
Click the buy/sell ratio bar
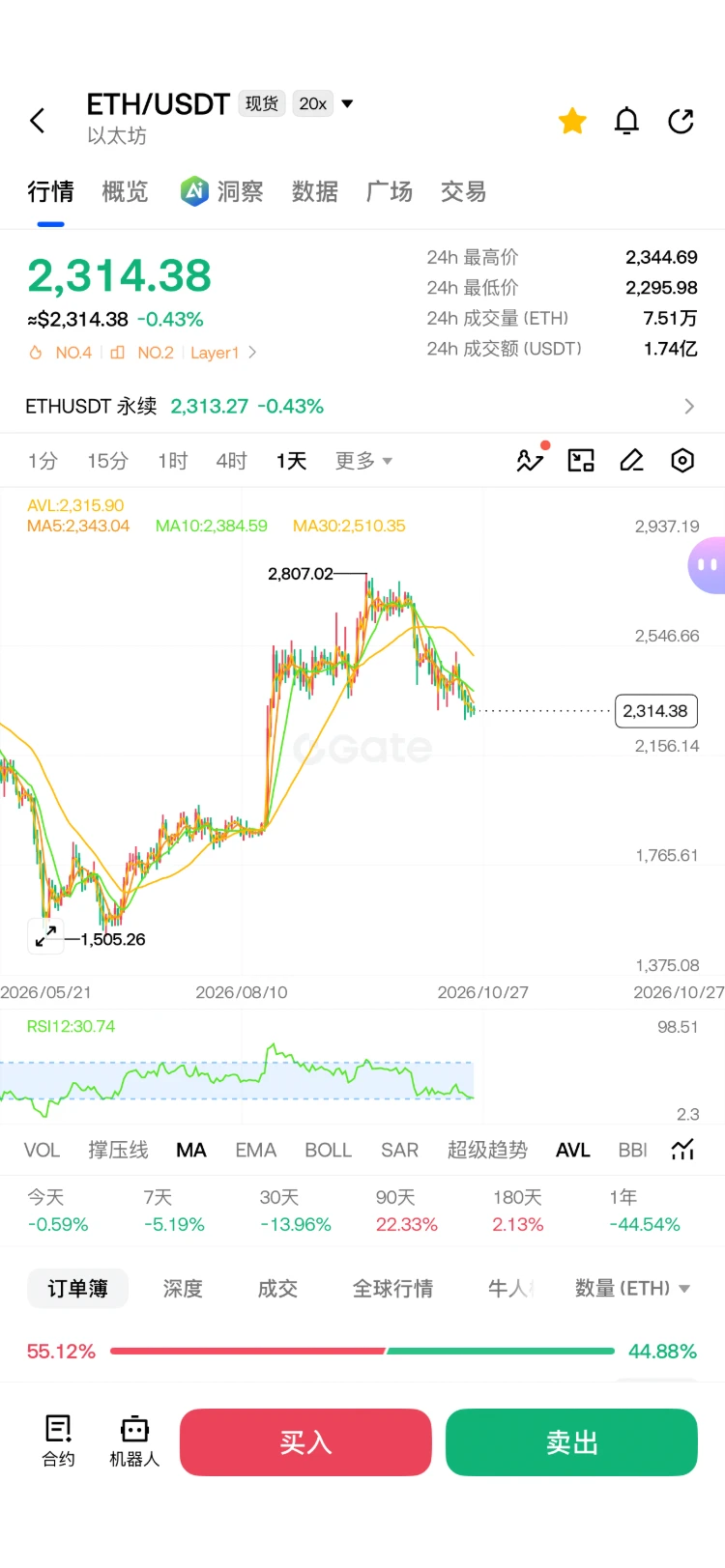click(x=362, y=1351)
